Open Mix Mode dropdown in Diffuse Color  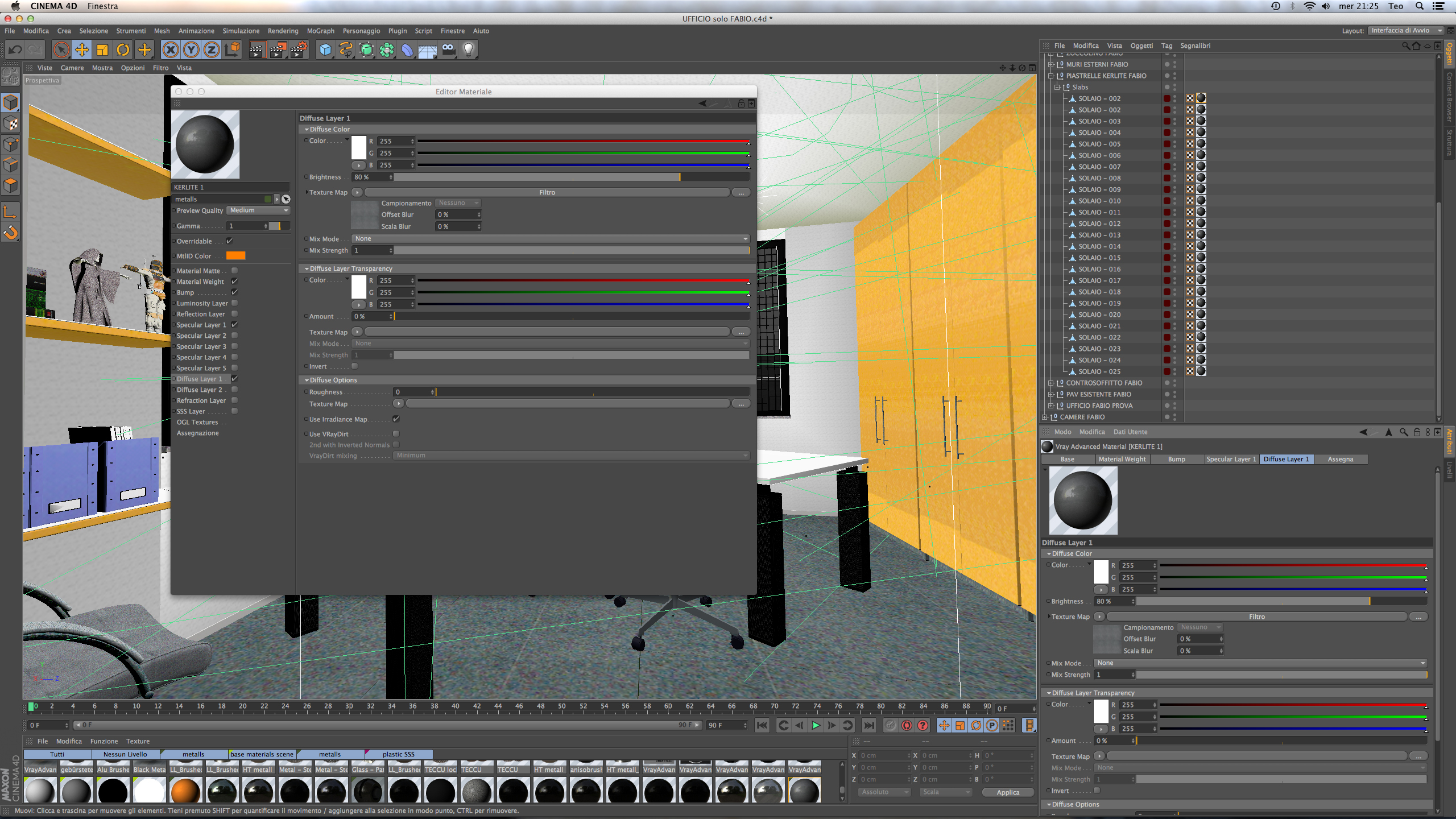550,239
